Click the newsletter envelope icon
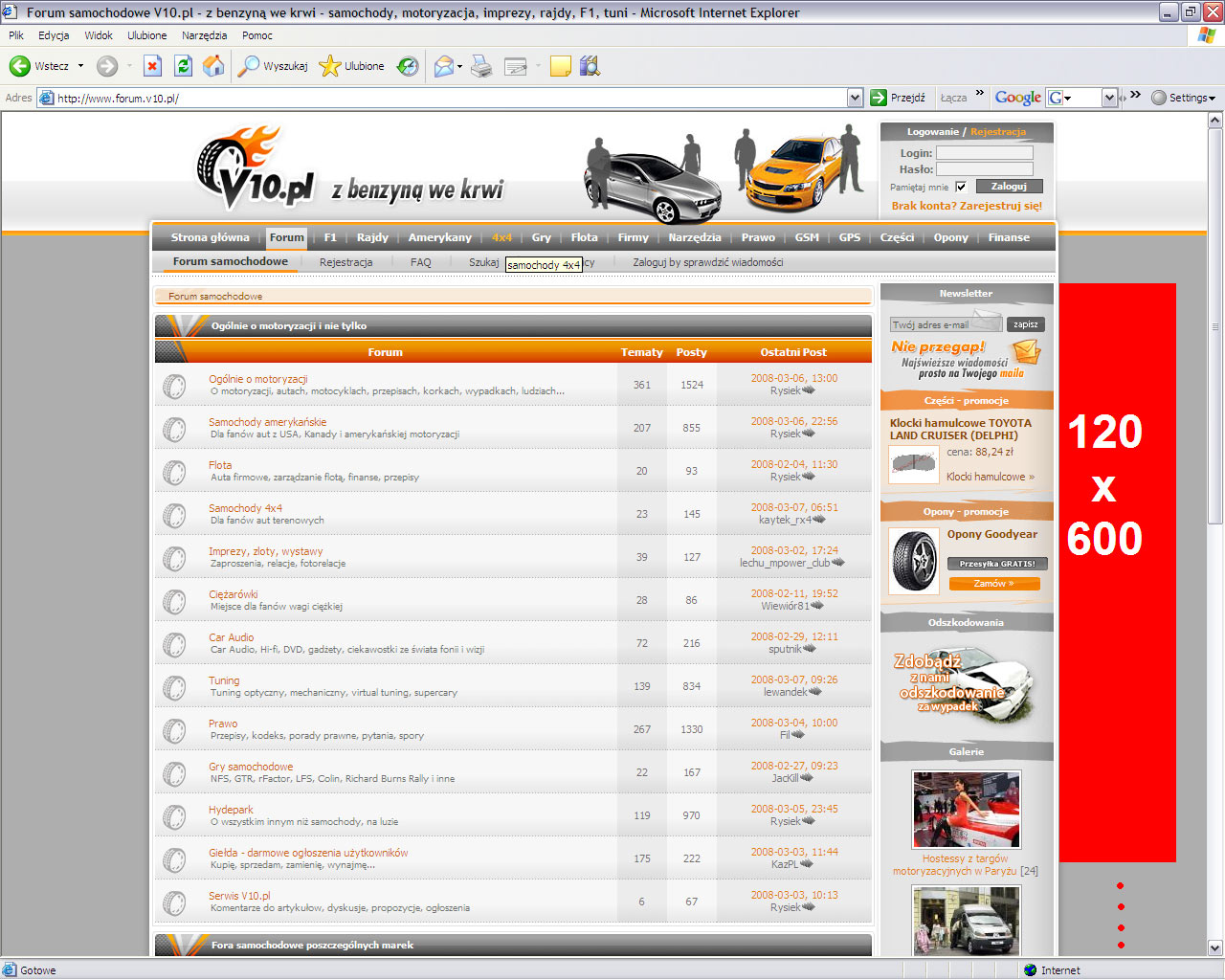 (1026, 352)
